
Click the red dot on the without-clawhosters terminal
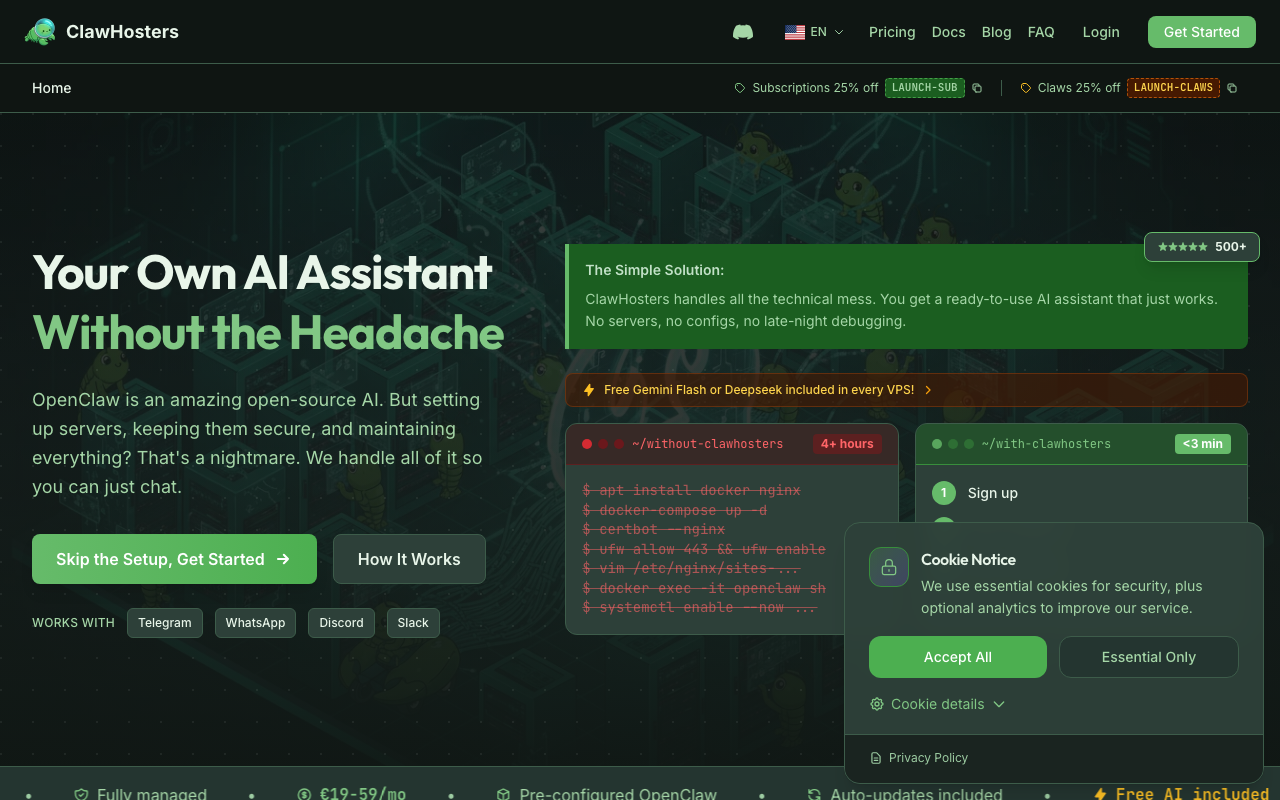(x=587, y=444)
